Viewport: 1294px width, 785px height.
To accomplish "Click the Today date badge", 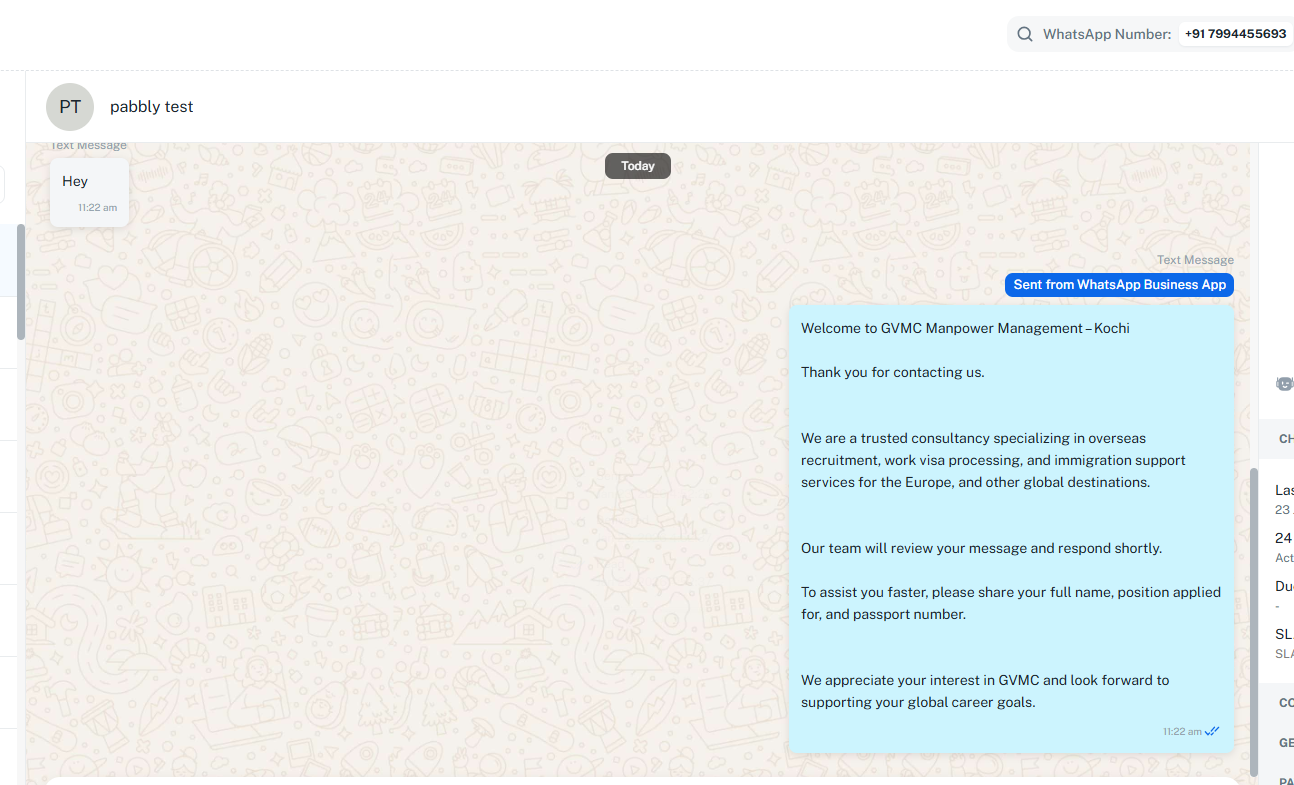I will coord(637,166).
